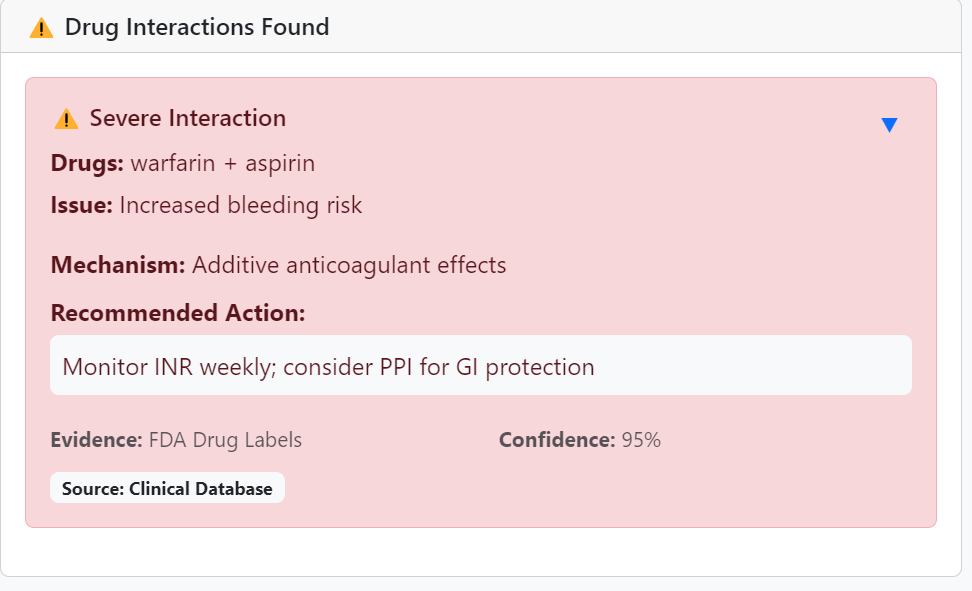Click the 95% confidence value

(641, 440)
